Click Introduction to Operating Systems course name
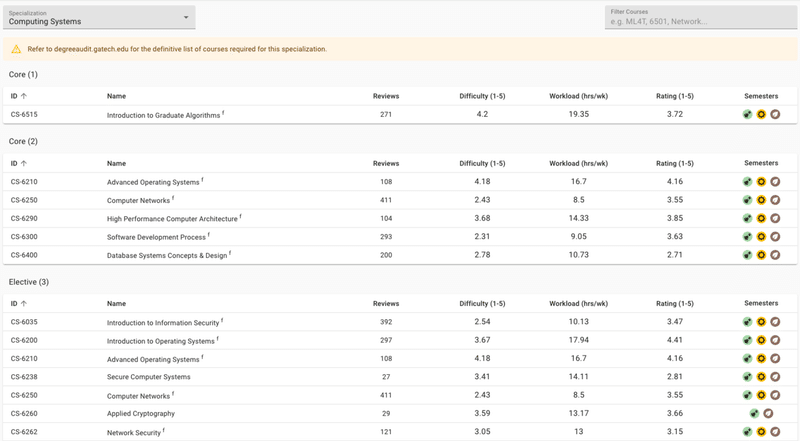The image size is (800, 441). pyautogui.click(x=161, y=341)
